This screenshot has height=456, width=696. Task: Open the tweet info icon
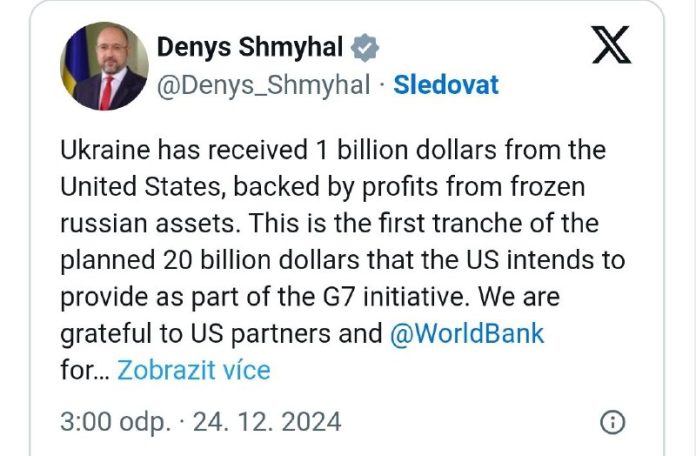point(615,422)
